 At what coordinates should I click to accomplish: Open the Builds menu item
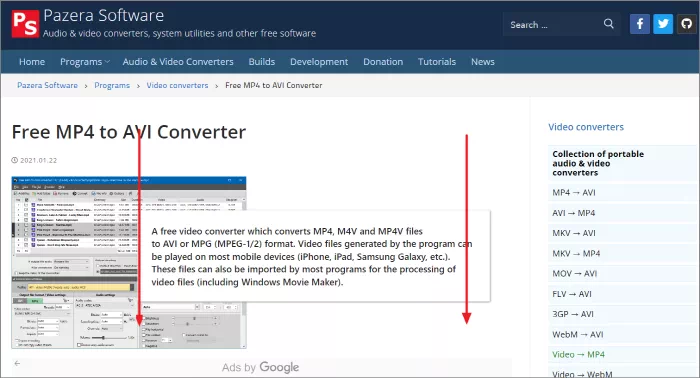pyautogui.click(x=262, y=62)
